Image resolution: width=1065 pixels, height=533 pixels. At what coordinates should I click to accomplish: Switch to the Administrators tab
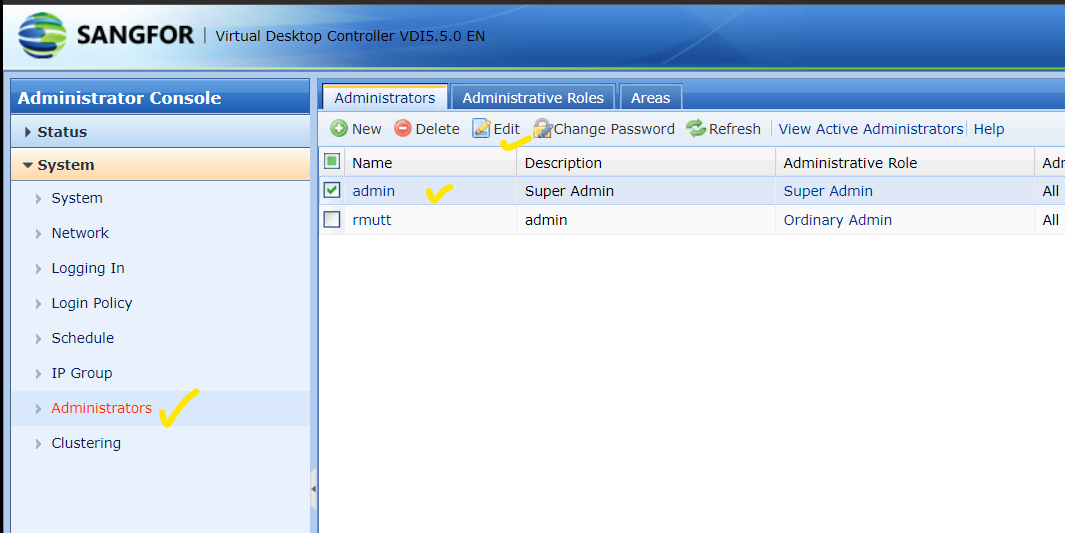[384, 98]
